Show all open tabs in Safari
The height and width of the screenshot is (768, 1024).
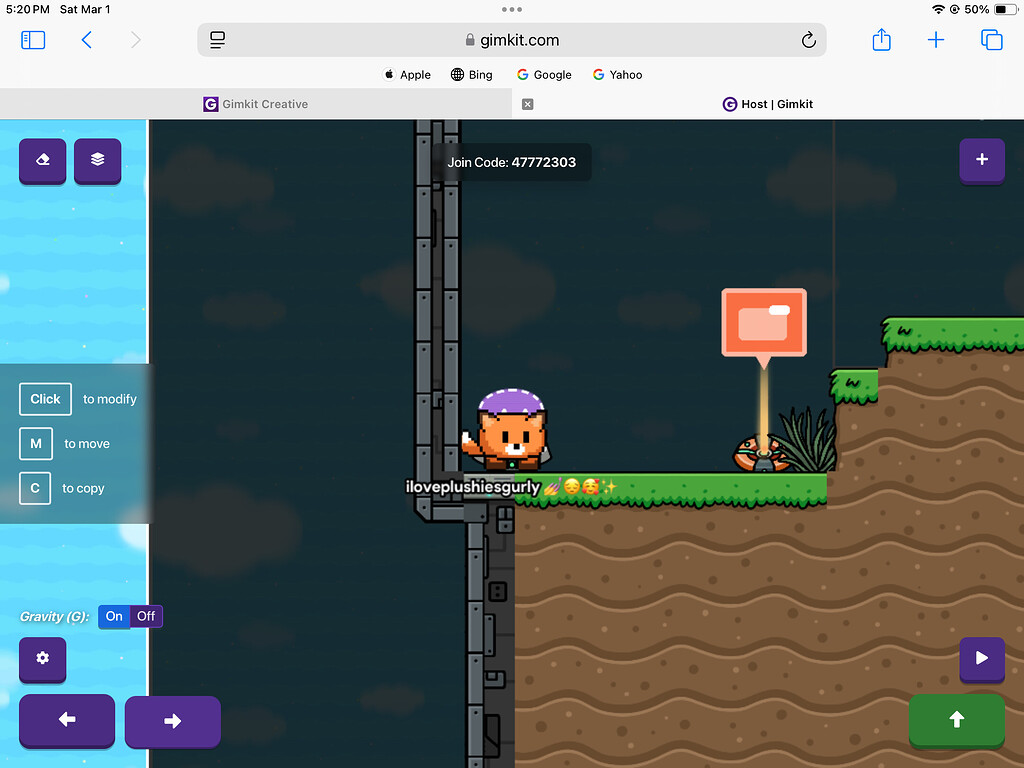991,40
